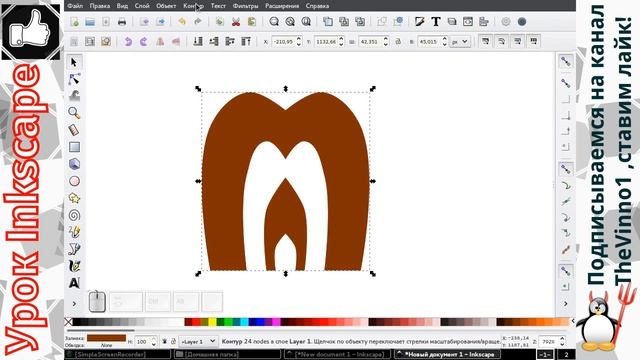Select the Pencil freehand tool

coord(74,232)
